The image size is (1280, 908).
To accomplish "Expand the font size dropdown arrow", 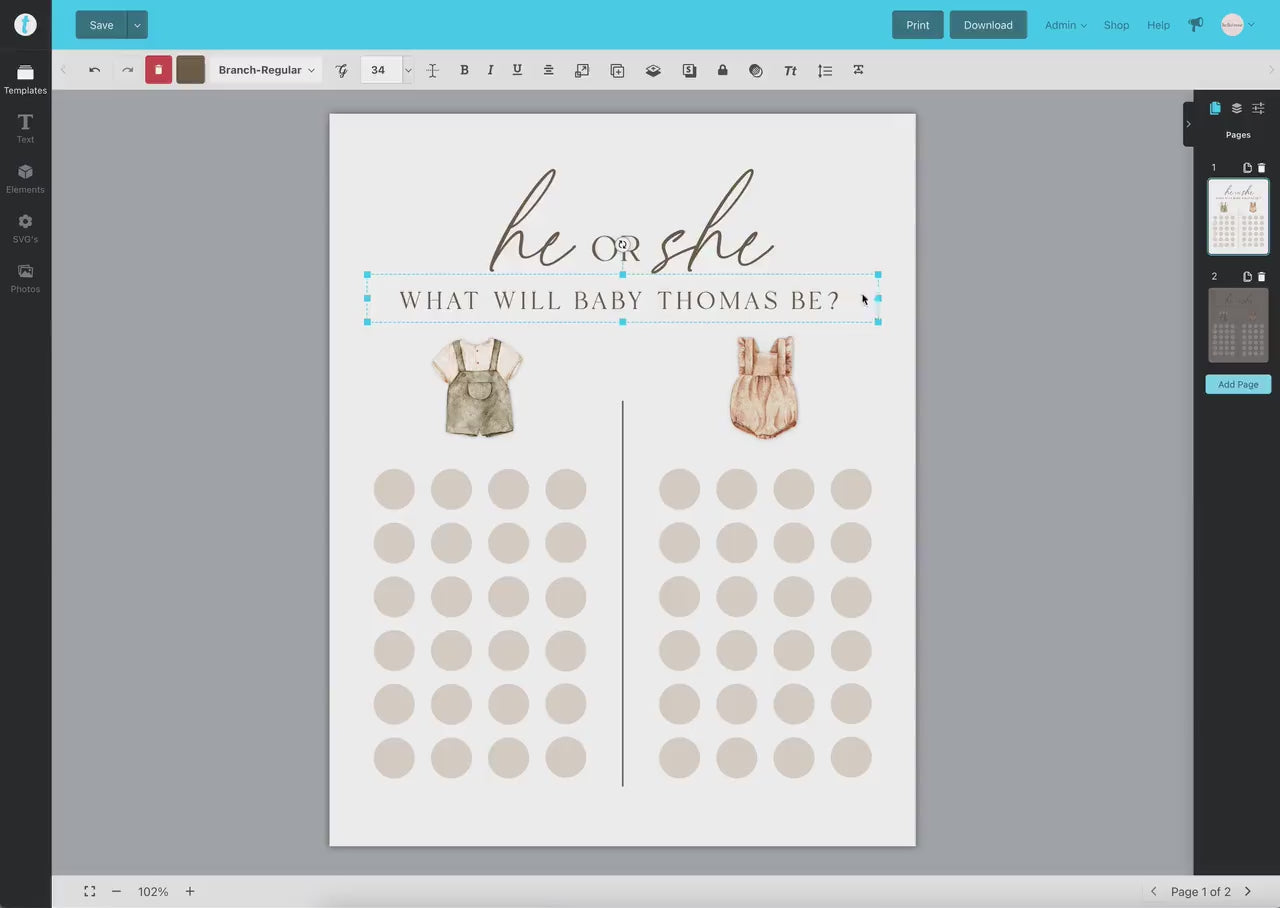I will click(x=408, y=70).
